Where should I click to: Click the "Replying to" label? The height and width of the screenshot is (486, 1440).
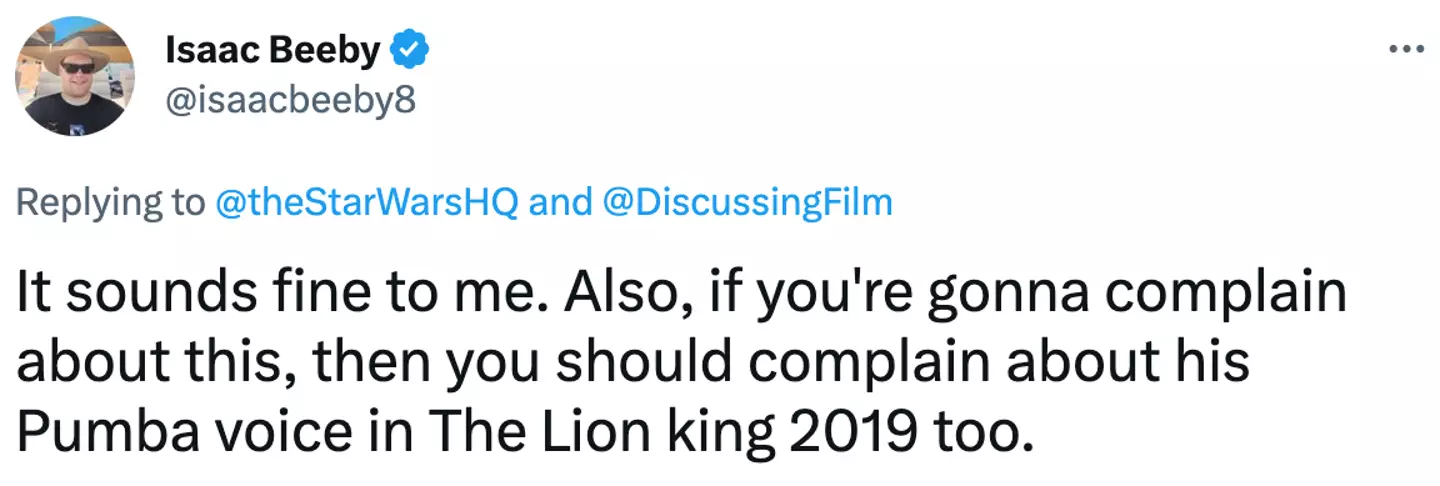pos(110,202)
